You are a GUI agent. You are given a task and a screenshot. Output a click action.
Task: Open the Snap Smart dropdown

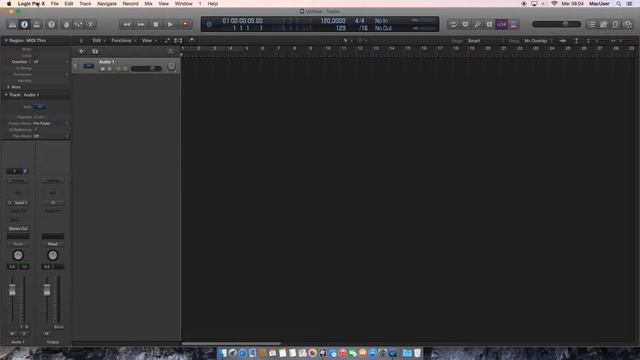tap(486, 41)
